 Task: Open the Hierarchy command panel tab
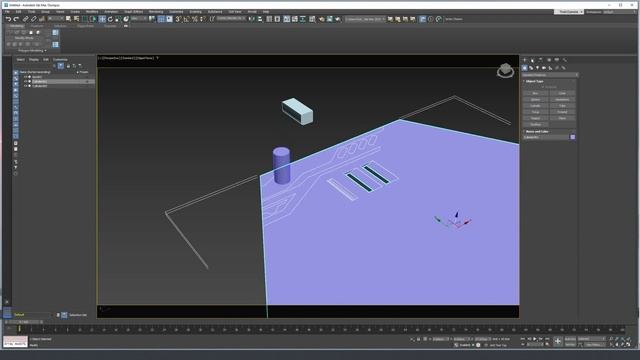pyautogui.click(x=540, y=60)
